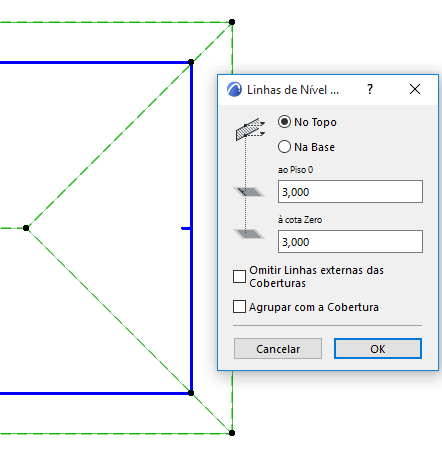Image resolution: width=442 pixels, height=461 pixels.
Task: Select the top-right green outline corner node
Action: (x=232, y=22)
